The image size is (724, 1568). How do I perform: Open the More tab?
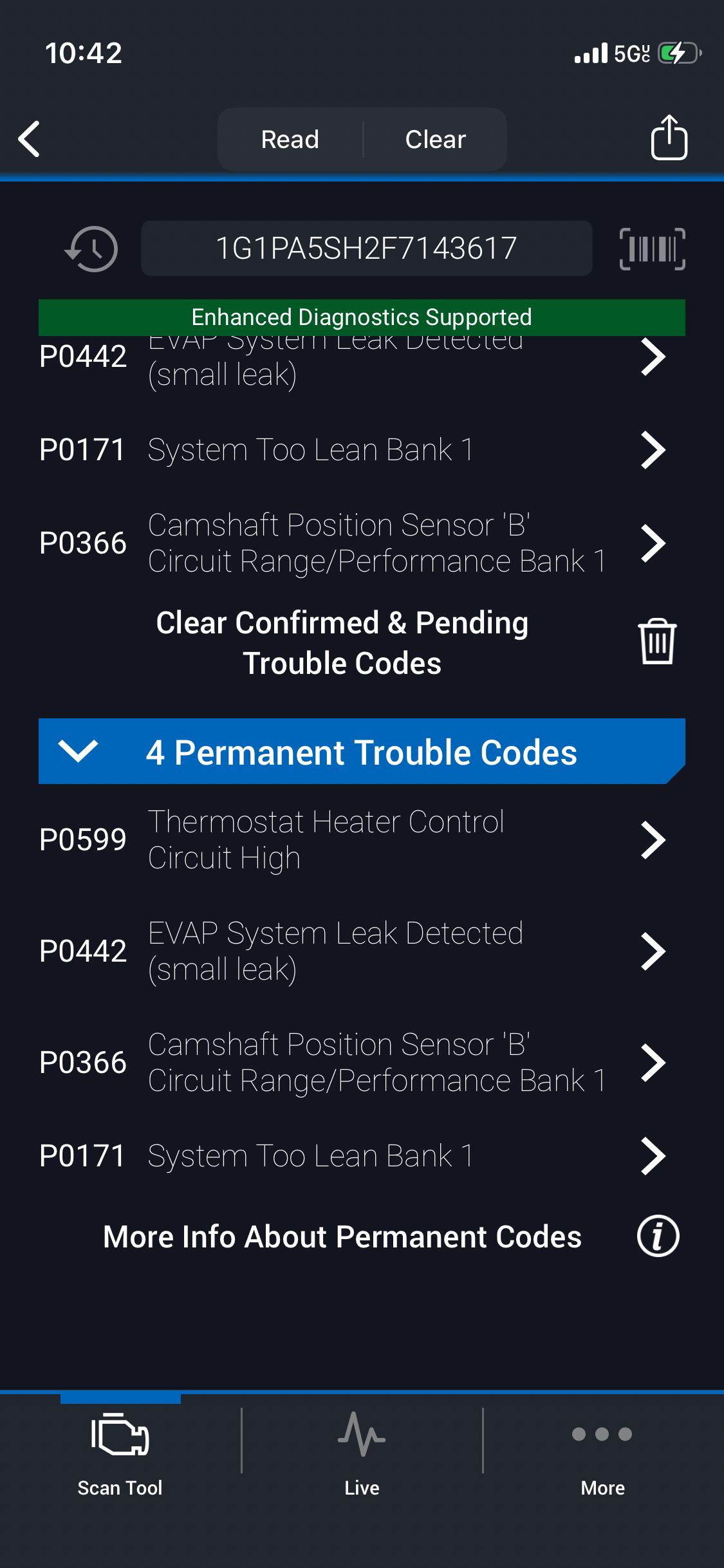602,1448
